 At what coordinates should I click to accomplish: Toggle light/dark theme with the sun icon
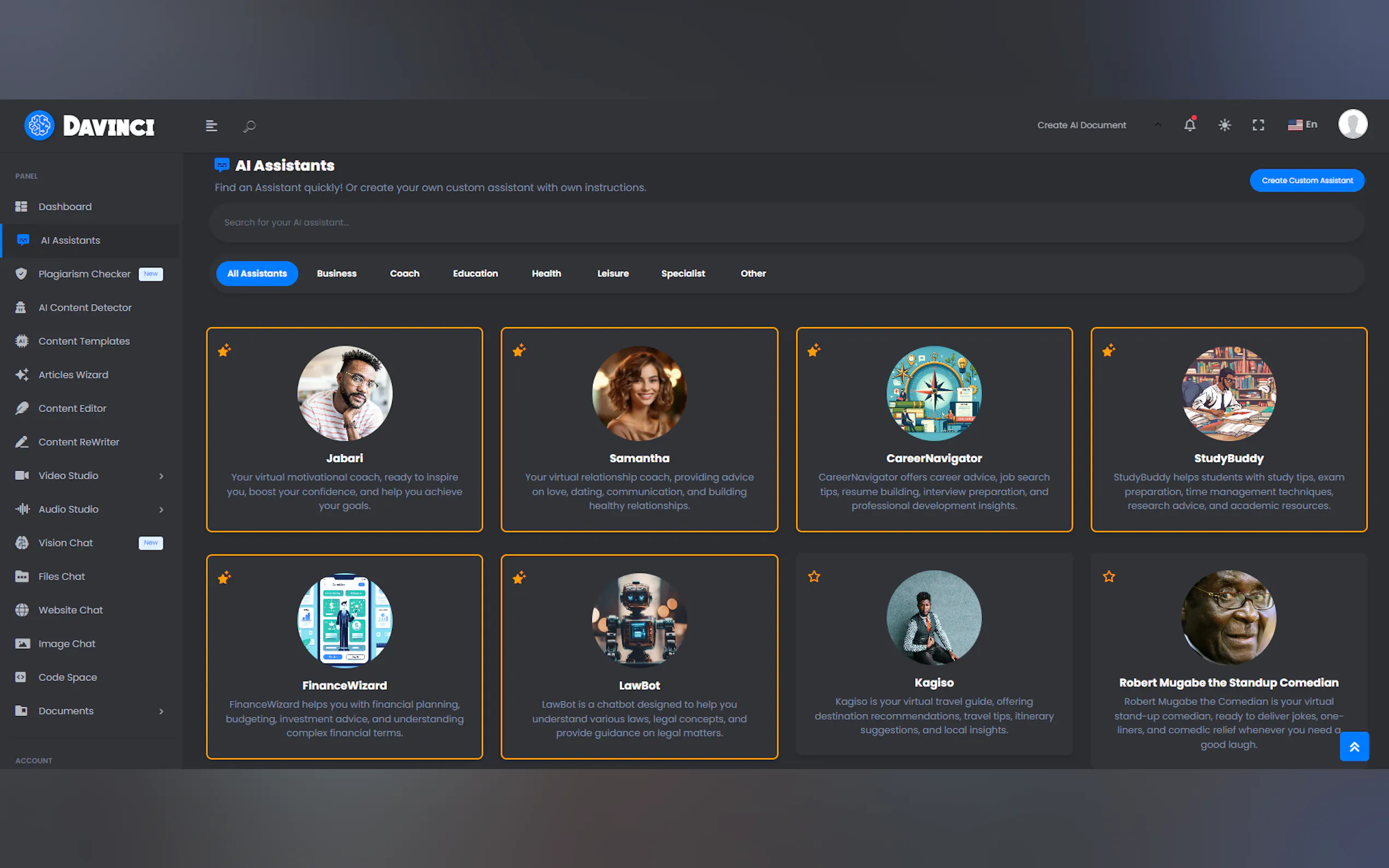pos(1224,125)
